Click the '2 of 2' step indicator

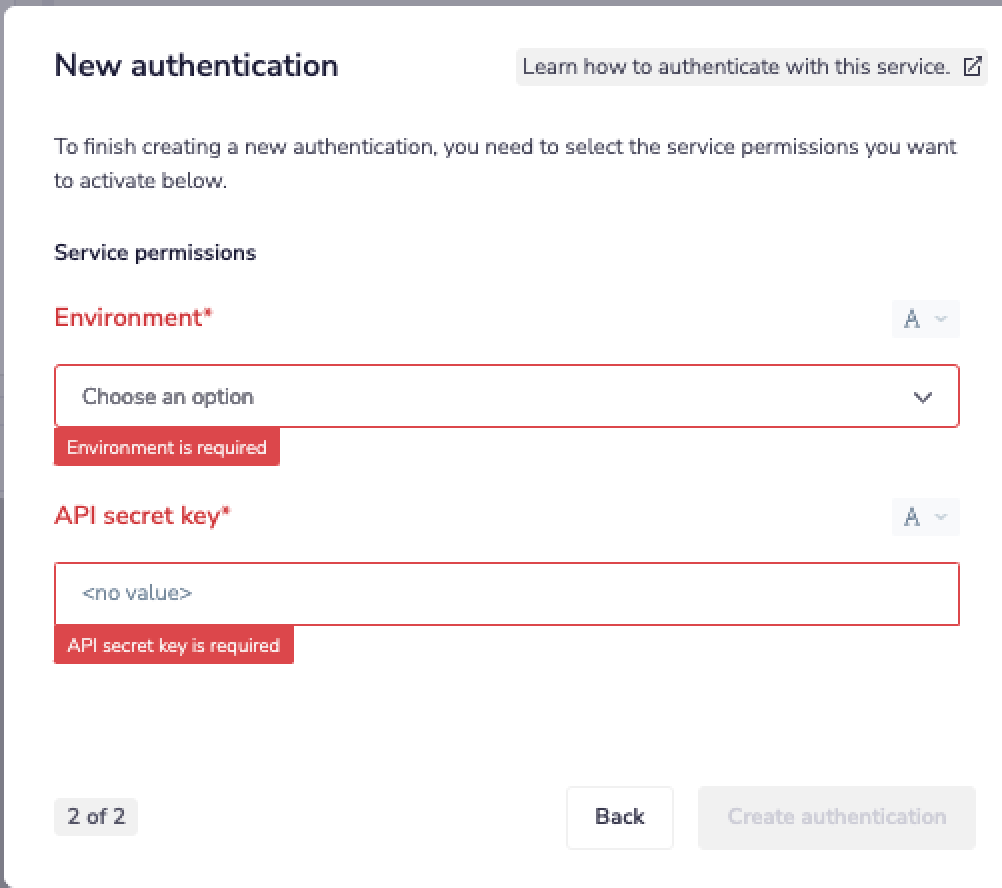[x=96, y=817]
